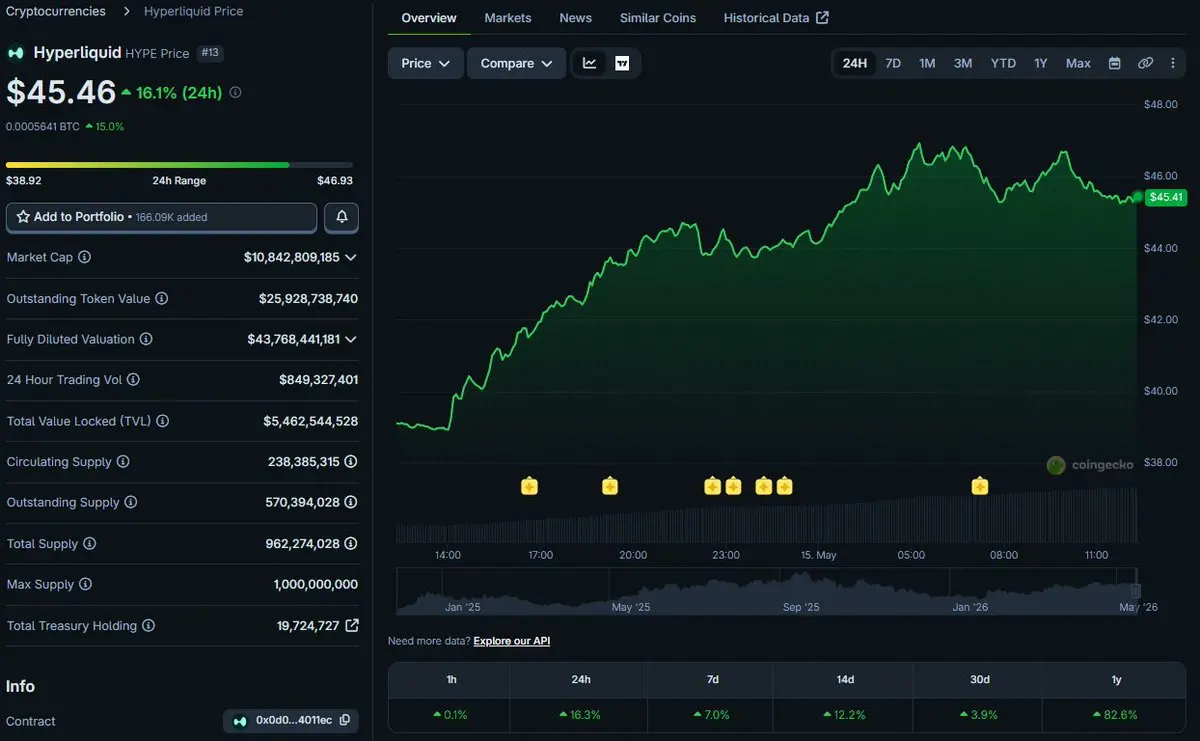Open the Price dropdown
This screenshot has height=741, width=1200.
point(426,63)
